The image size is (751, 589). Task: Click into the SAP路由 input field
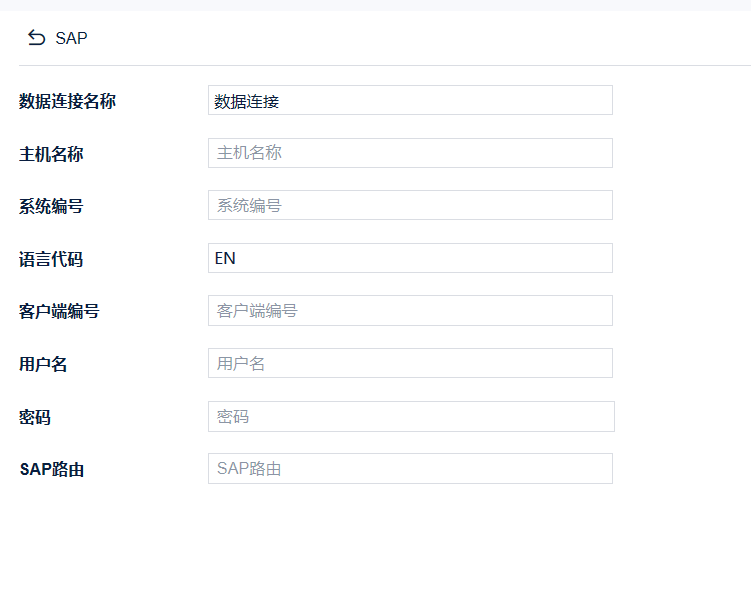(410, 469)
